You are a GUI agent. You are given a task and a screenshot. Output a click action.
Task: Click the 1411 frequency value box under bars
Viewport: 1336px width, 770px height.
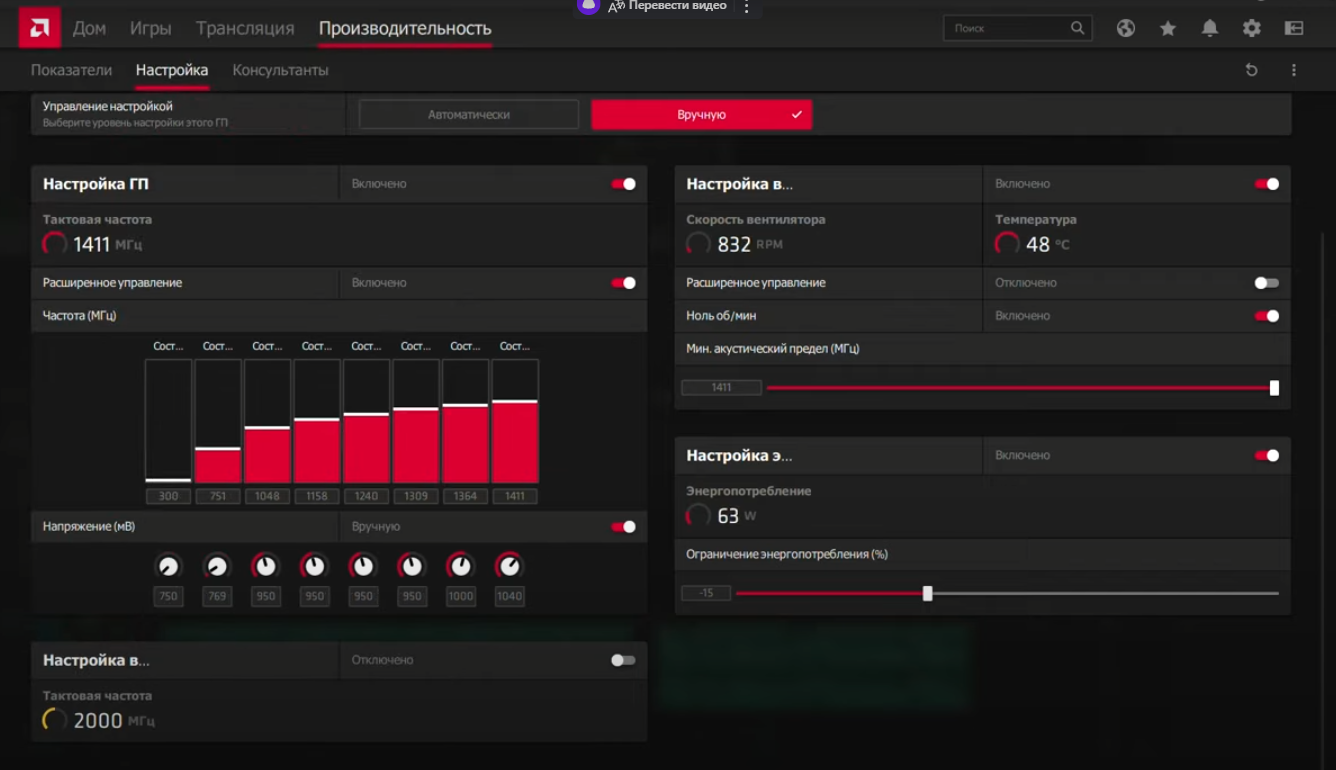point(515,496)
